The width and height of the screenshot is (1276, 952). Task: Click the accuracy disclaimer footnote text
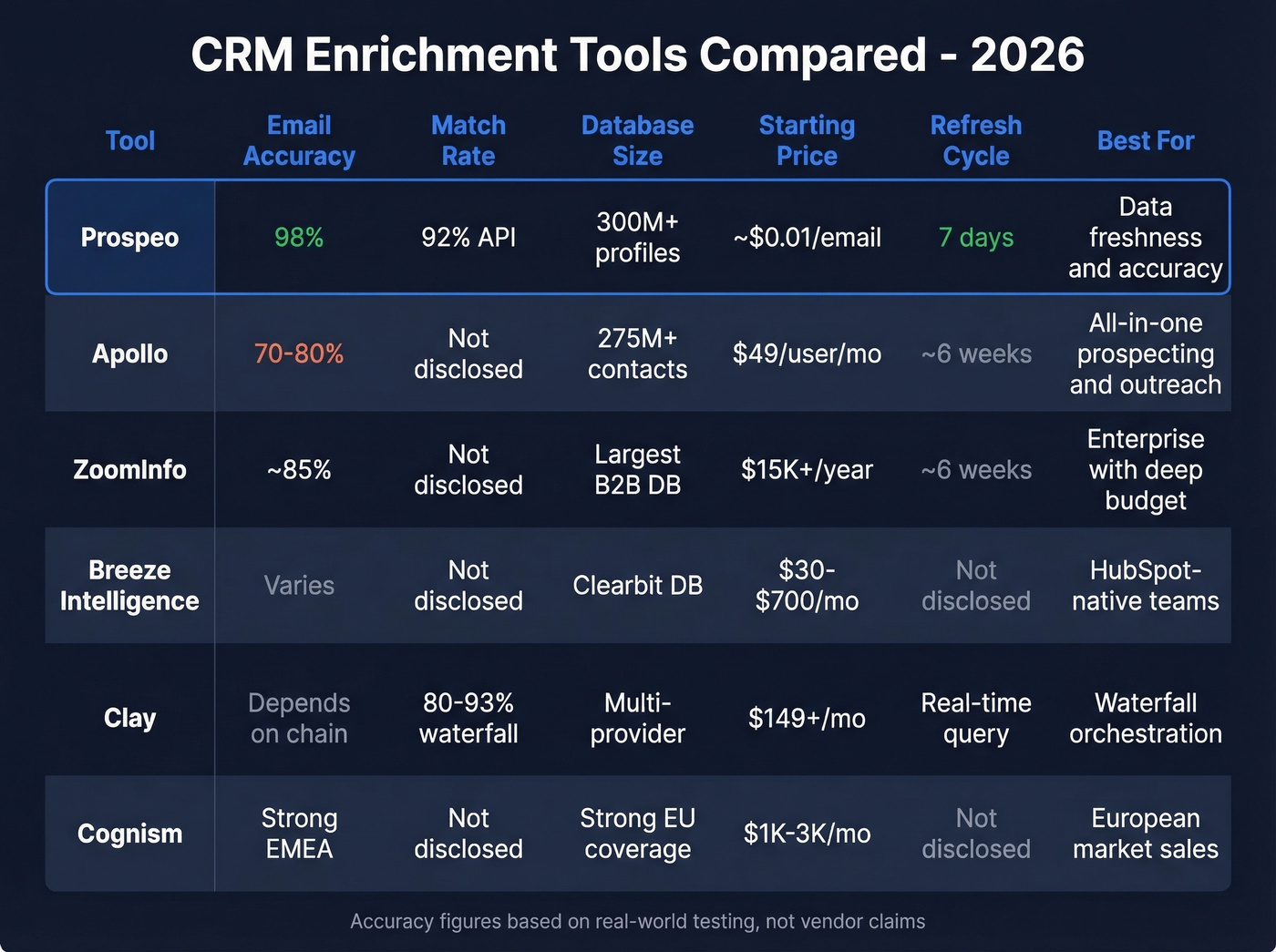point(637,921)
